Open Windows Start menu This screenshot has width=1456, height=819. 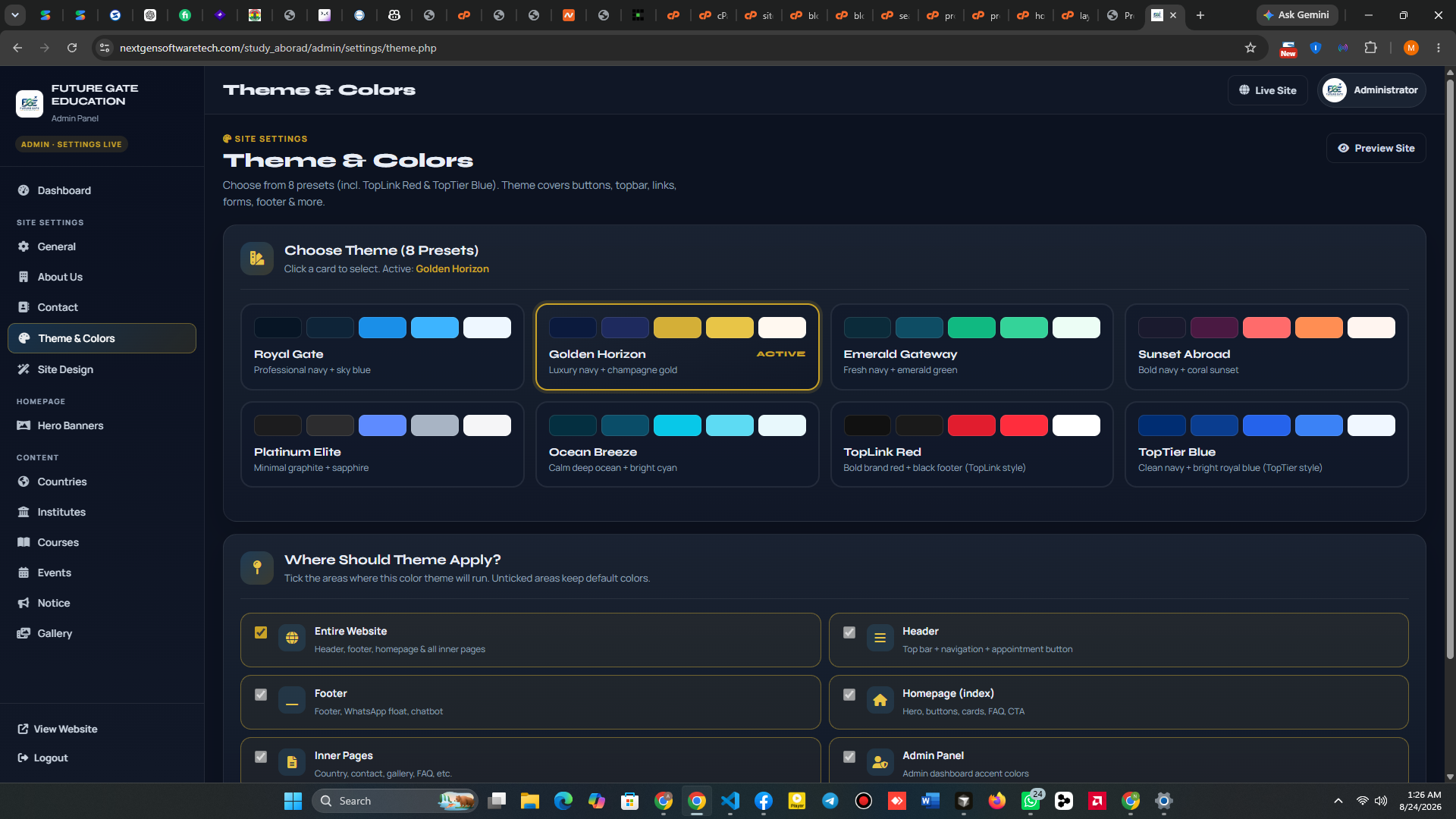click(293, 801)
